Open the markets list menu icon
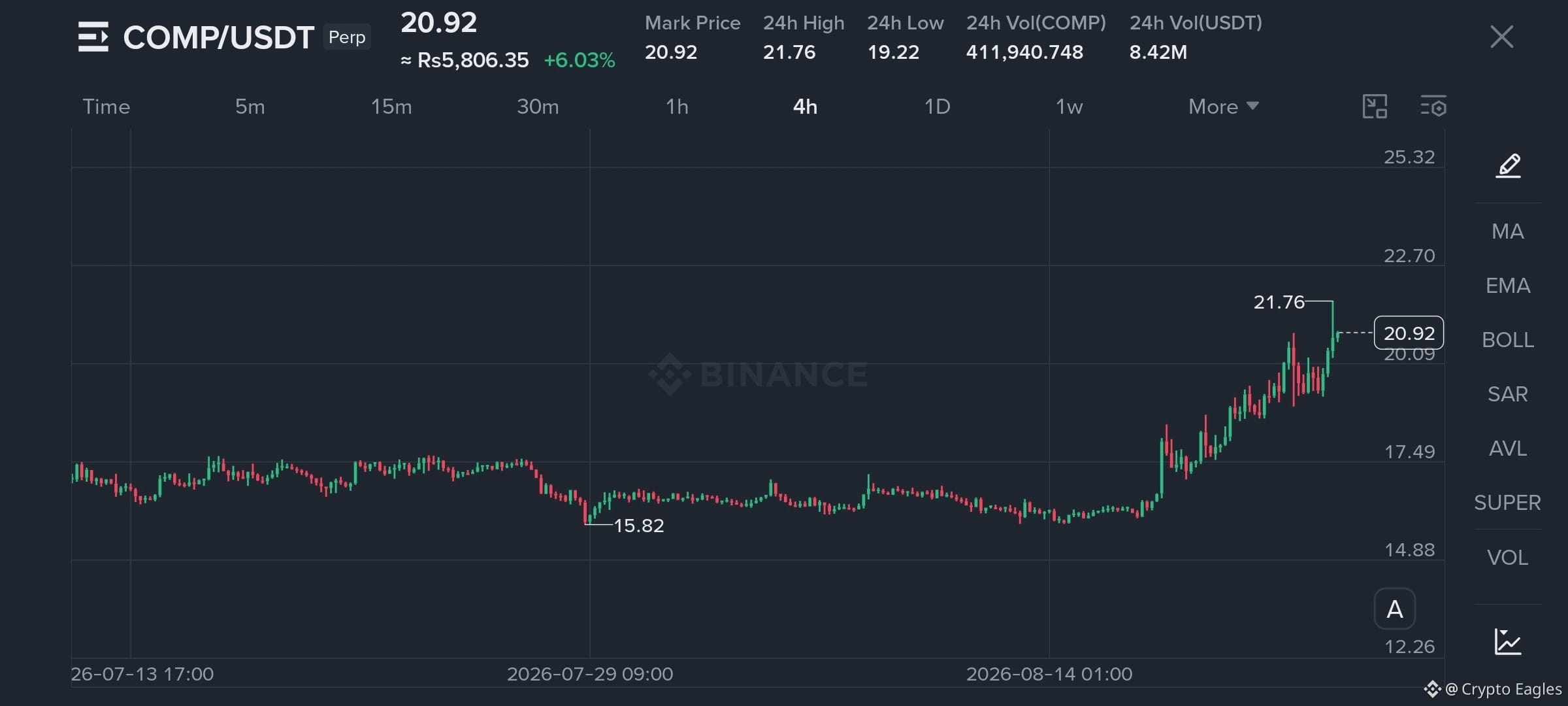 93,37
